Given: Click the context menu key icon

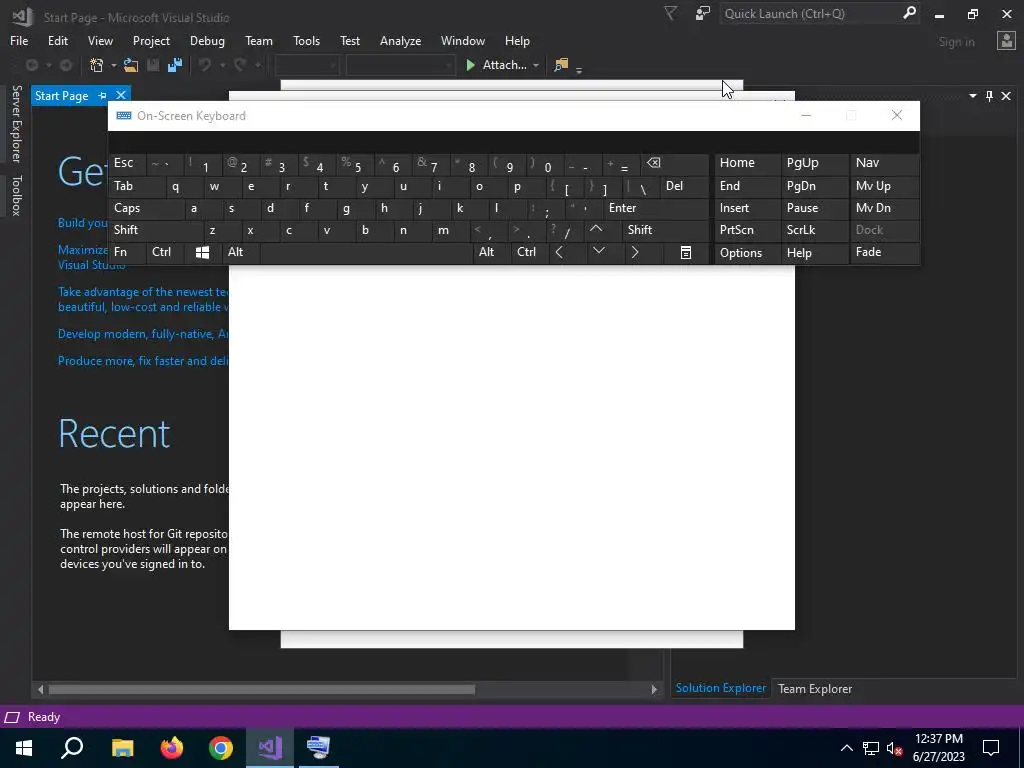Looking at the screenshot, I should tap(686, 252).
